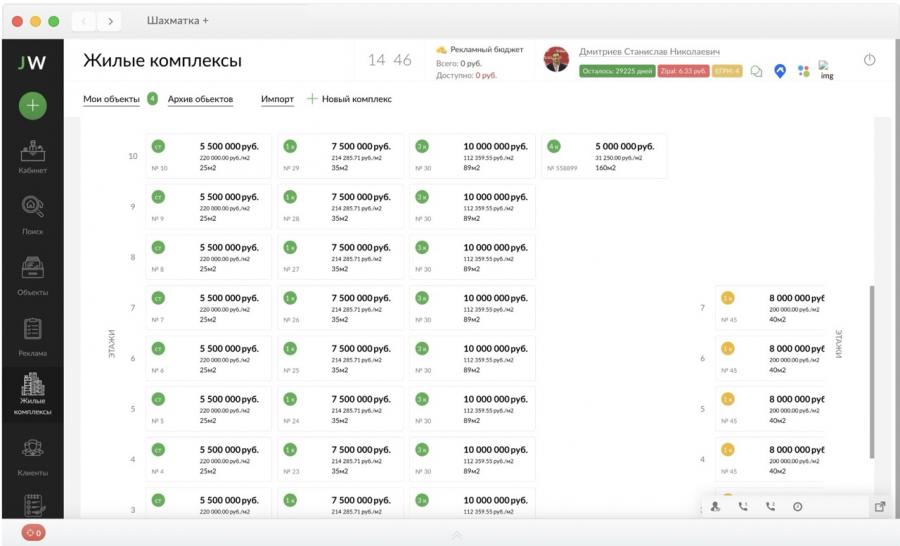Open apartment card № 28
The height and width of the screenshot is (546, 900).
[340, 207]
